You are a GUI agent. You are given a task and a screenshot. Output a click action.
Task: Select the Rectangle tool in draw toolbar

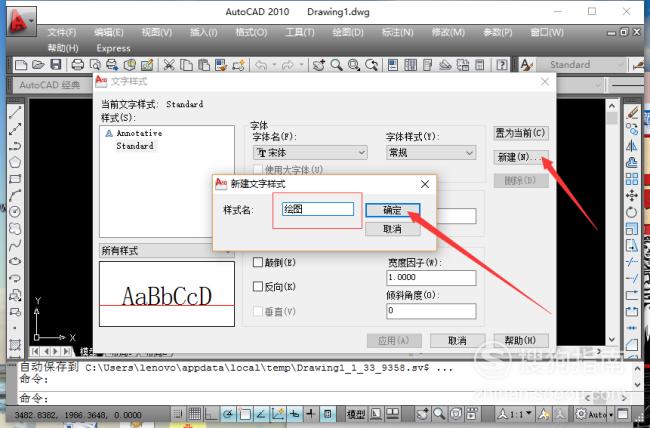coord(15,179)
